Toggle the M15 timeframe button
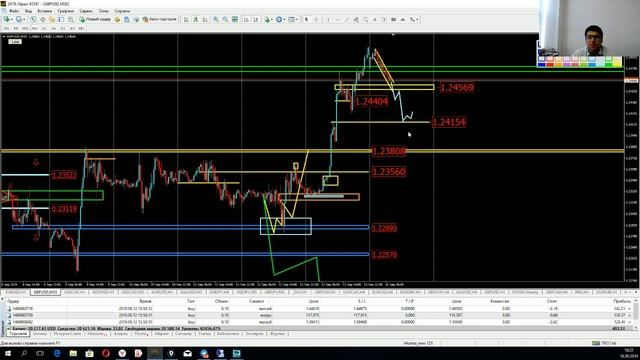 click(25, 28)
